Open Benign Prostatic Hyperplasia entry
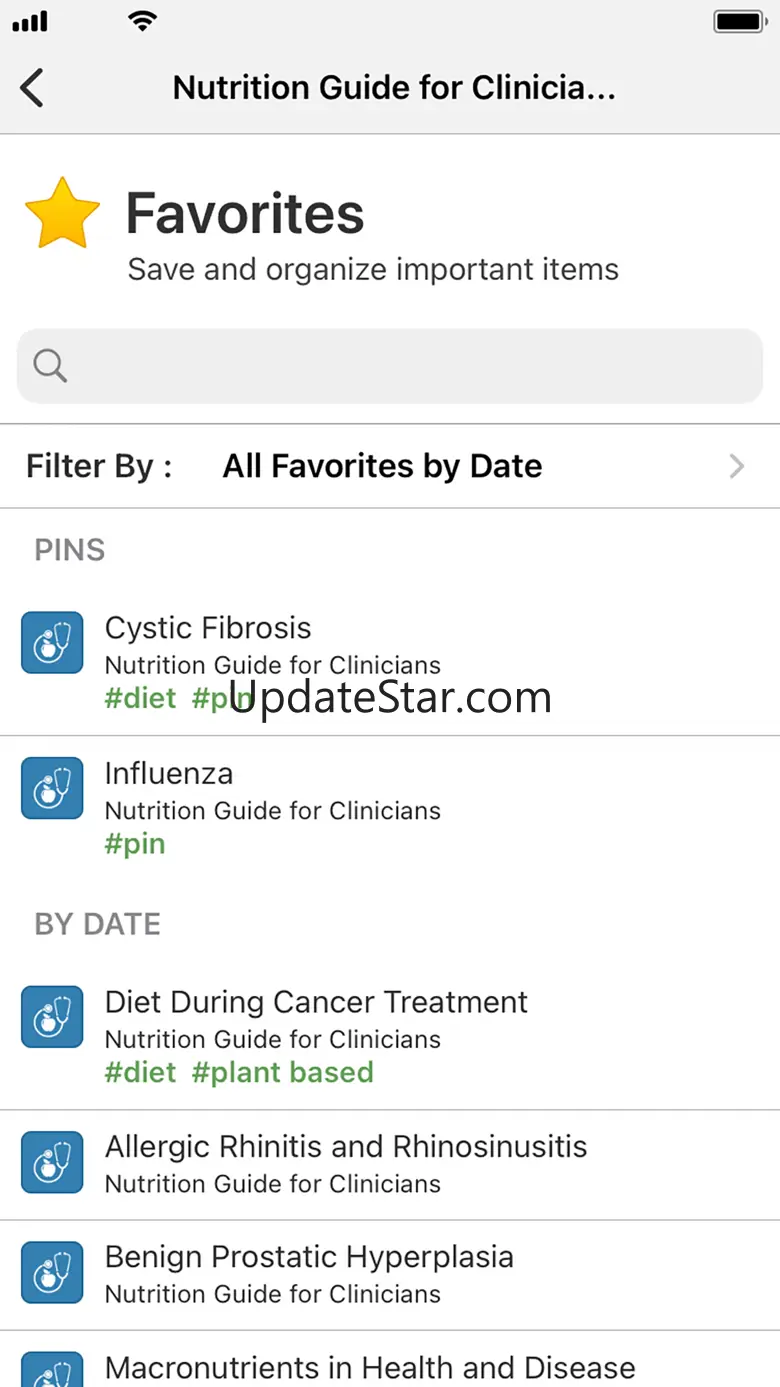 pyautogui.click(x=309, y=1257)
